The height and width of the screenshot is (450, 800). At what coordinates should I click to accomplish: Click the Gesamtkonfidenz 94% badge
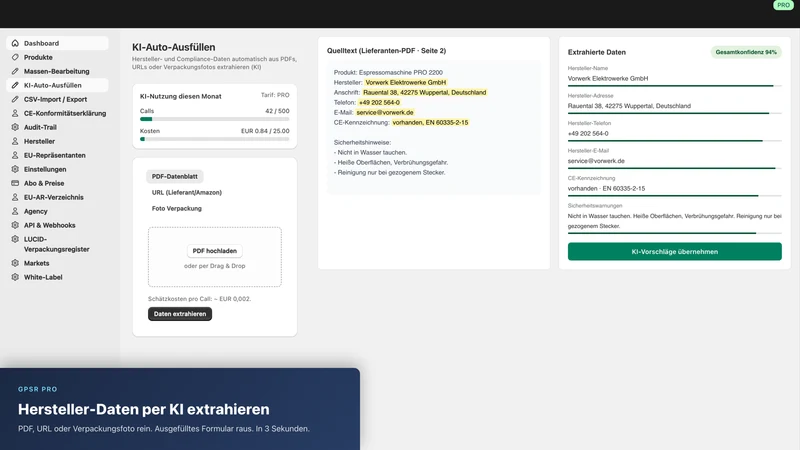coord(746,52)
